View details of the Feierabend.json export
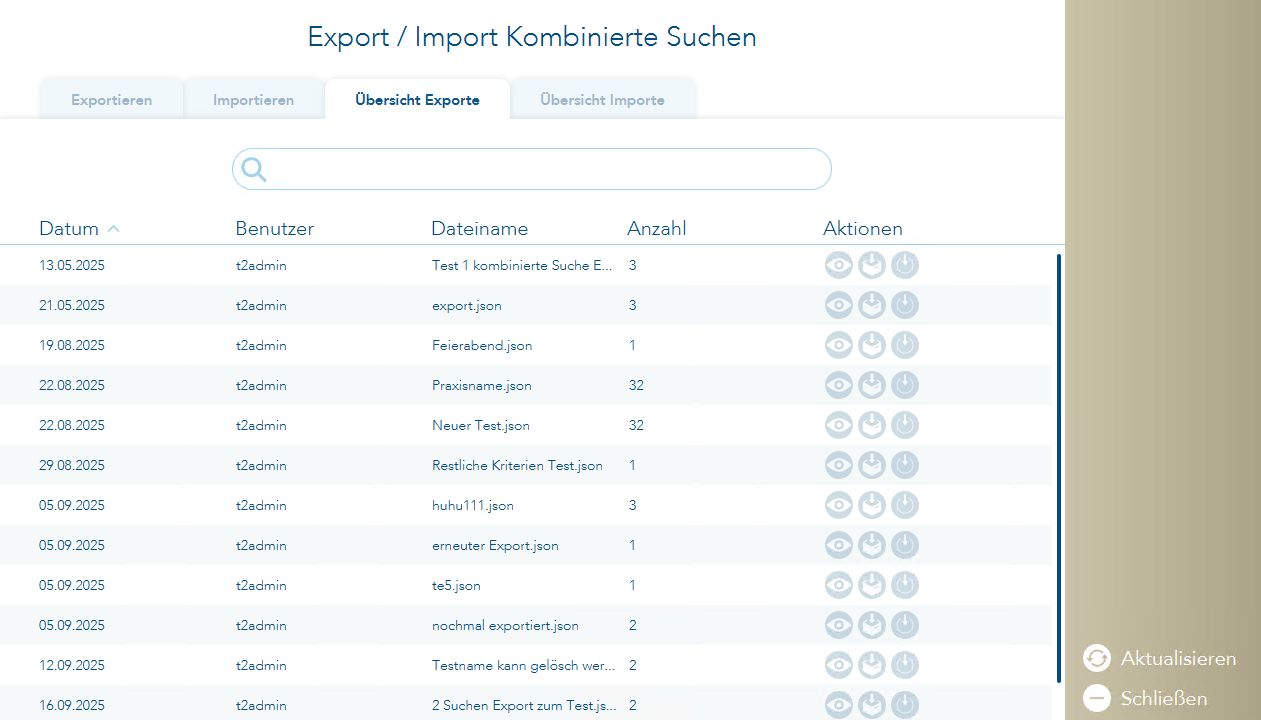Viewport: 1261px width, 720px height. (x=838, y=345)
